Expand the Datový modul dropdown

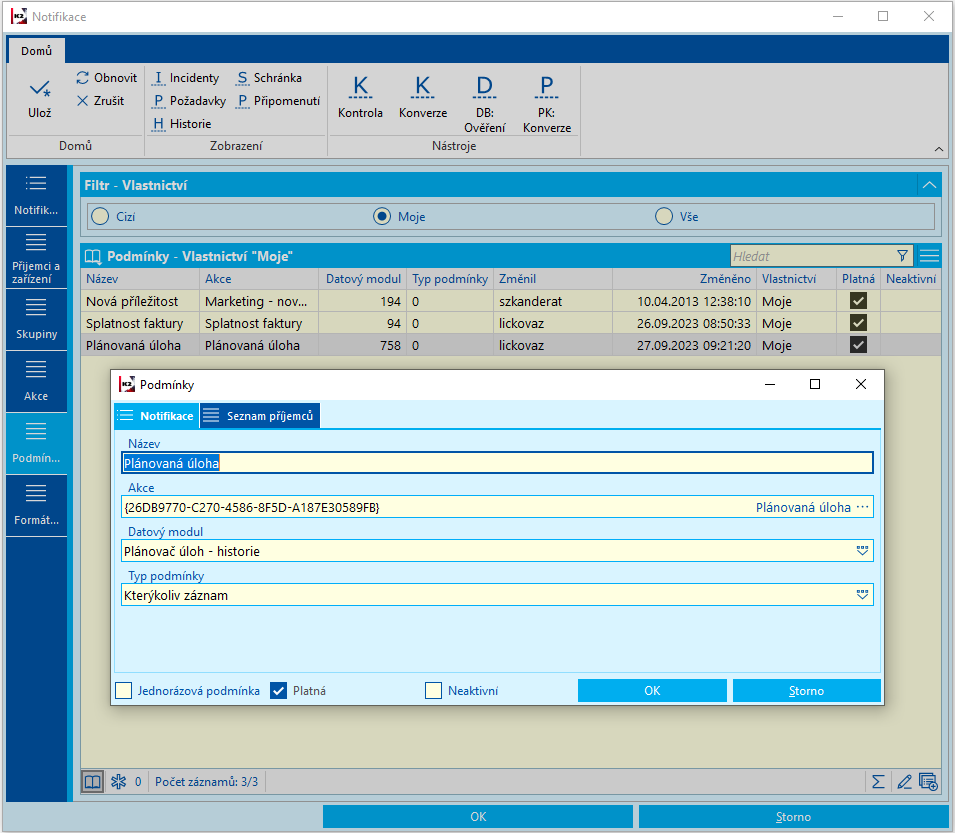click(862, 551)
